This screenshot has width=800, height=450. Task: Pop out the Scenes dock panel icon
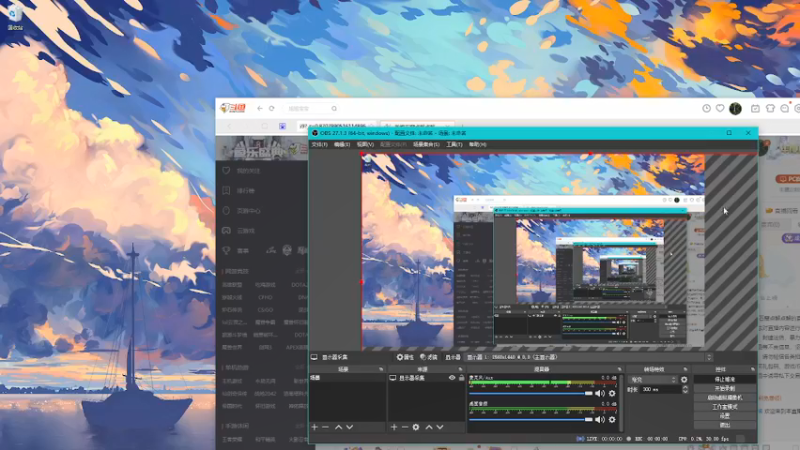click(381, 369)
